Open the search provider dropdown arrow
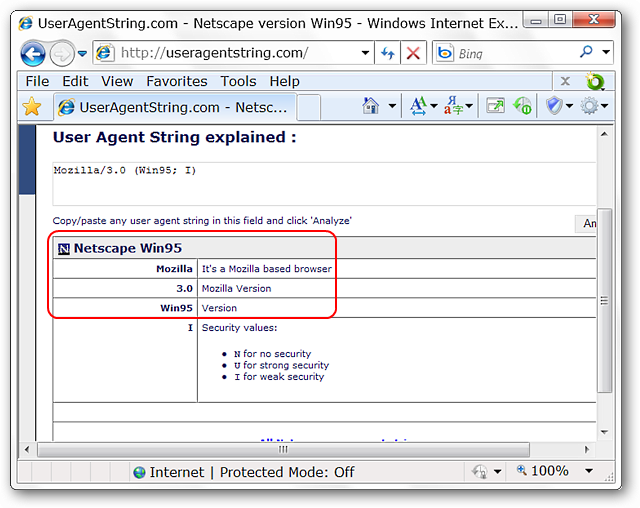This screenshot has width=640, height=508. [606, 52]
